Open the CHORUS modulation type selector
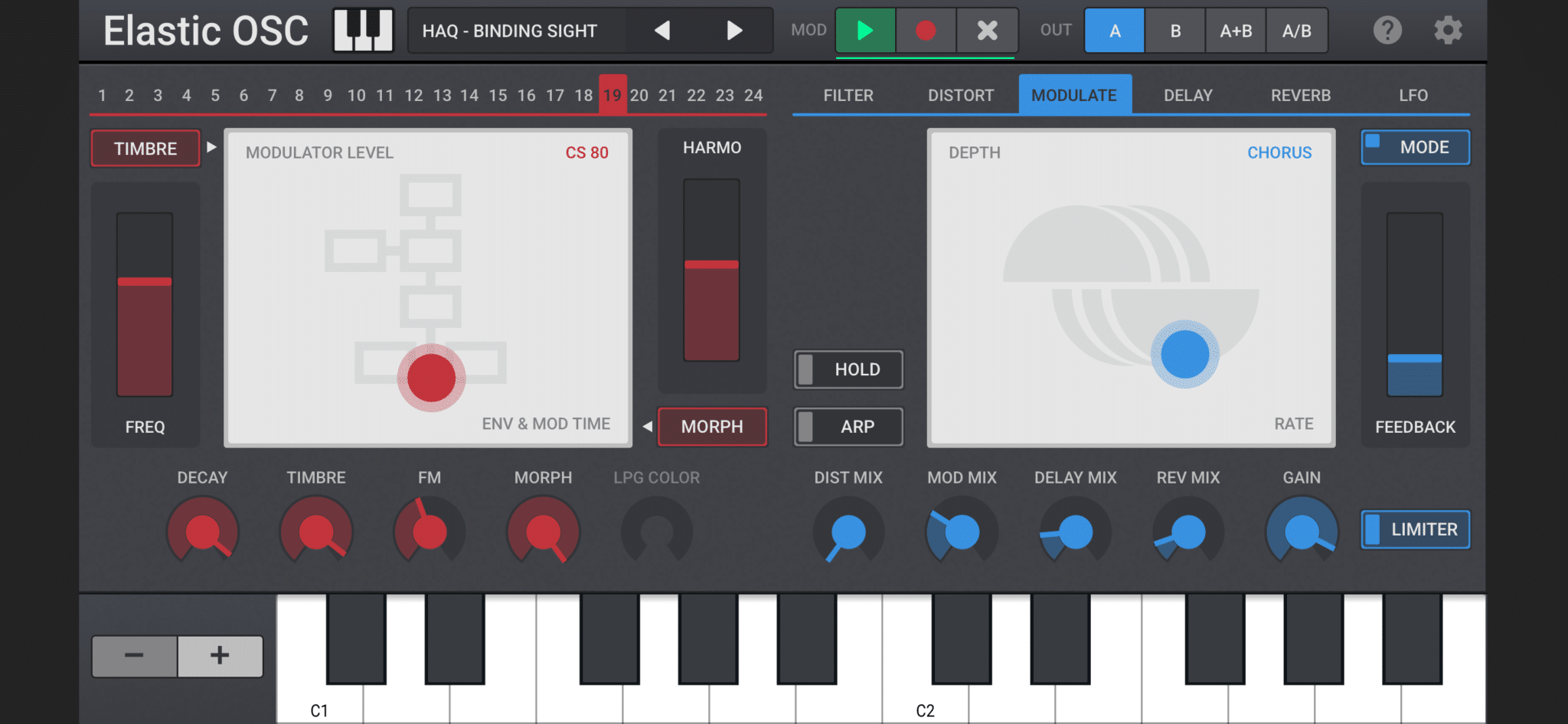 1279,152
